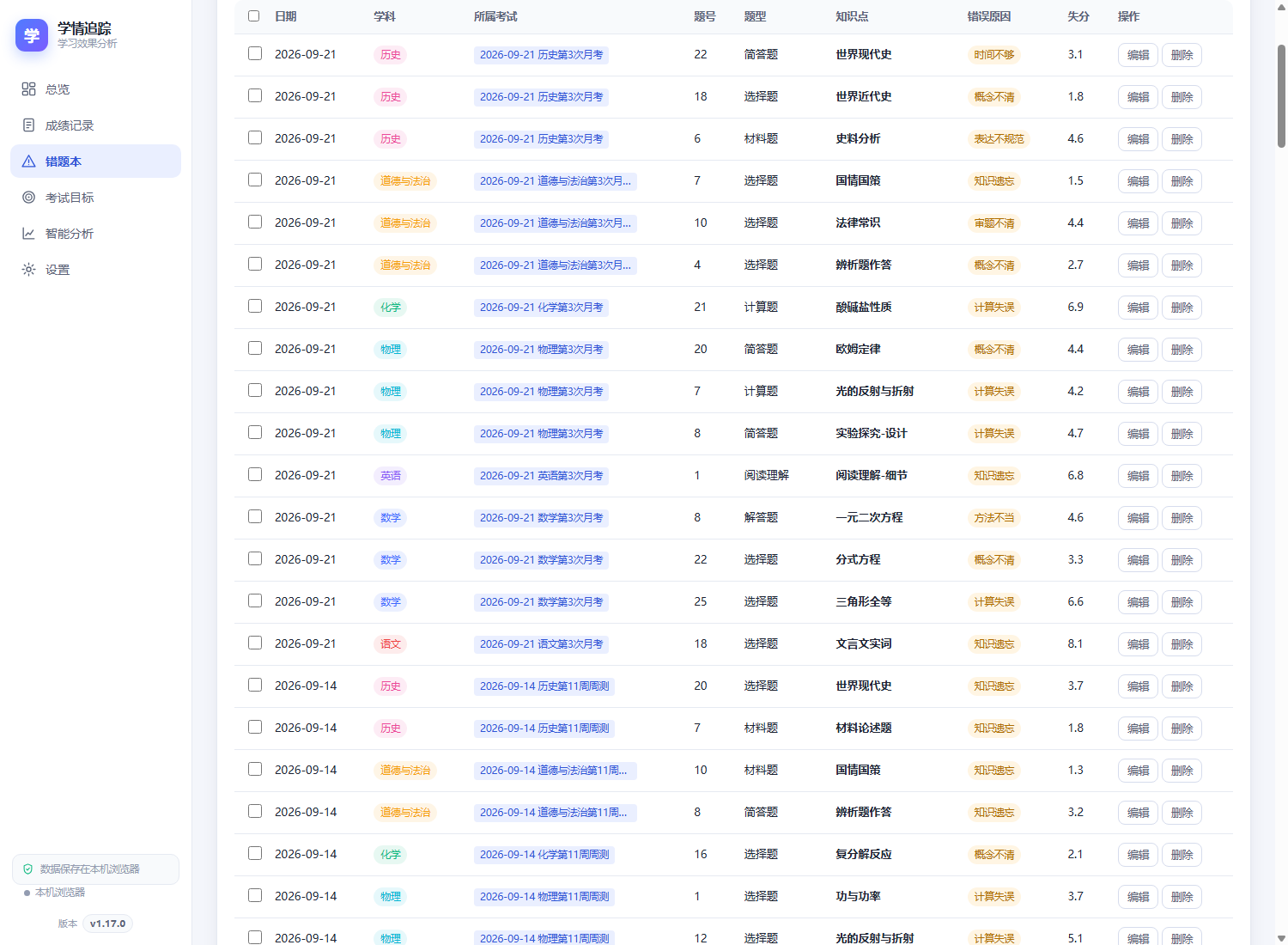Toggle the select-all checkbox in table header
This screenshot has width=1288, height=945.
pyautogui.click(x=253, y=15)
